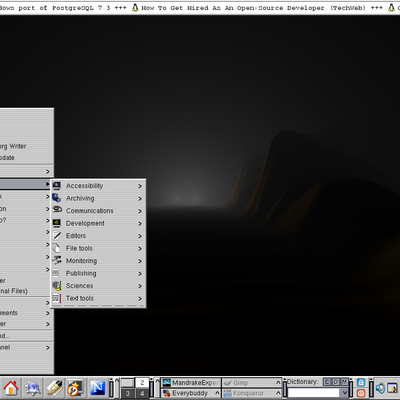This screenshot has height=400, width=400.
Task: Click the Dictionary applet 'D' button
Action: (336, 382)
